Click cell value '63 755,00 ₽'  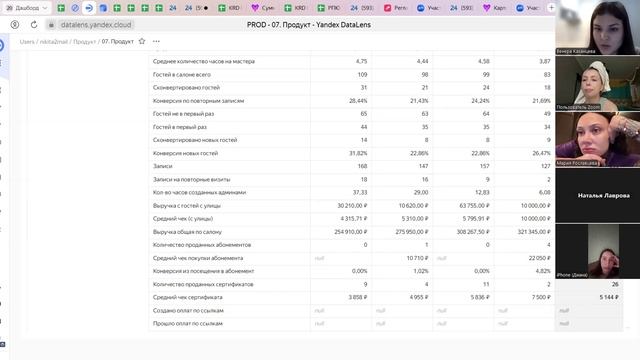click(x=474, y=206)
